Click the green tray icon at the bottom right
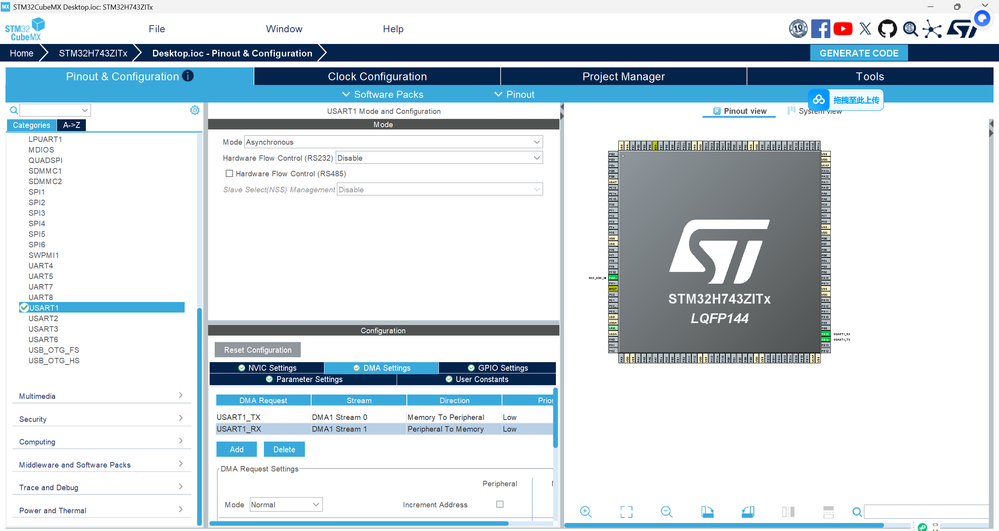Viewport: 999px width, 531px height. coord(922,527)
